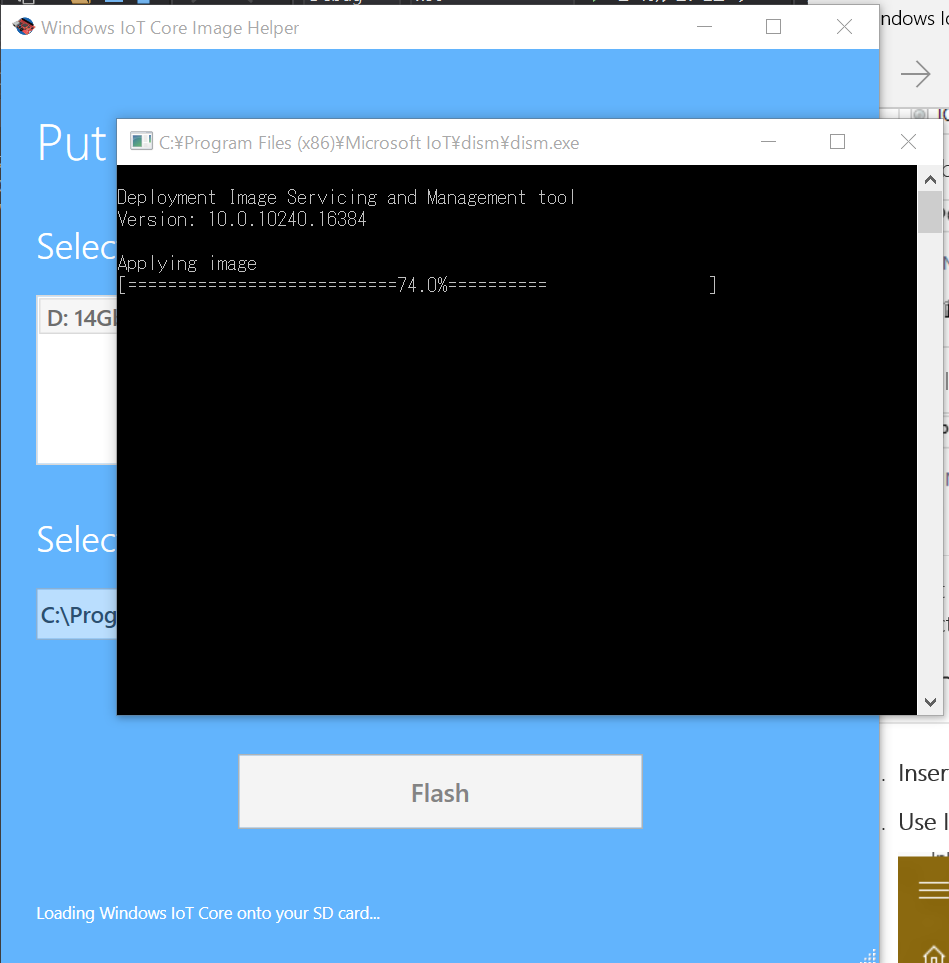
Task: Click the window resize grip in the Image Helper
Action: [x=869, y=955]
